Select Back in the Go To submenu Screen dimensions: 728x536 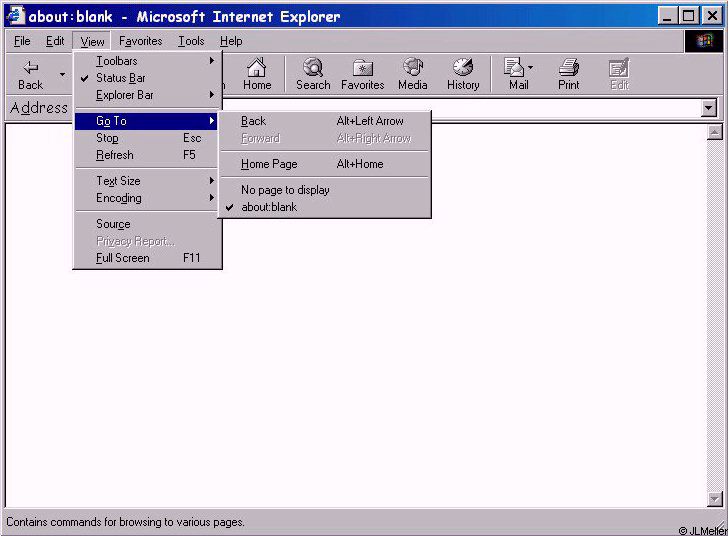[x=324, y=121]
